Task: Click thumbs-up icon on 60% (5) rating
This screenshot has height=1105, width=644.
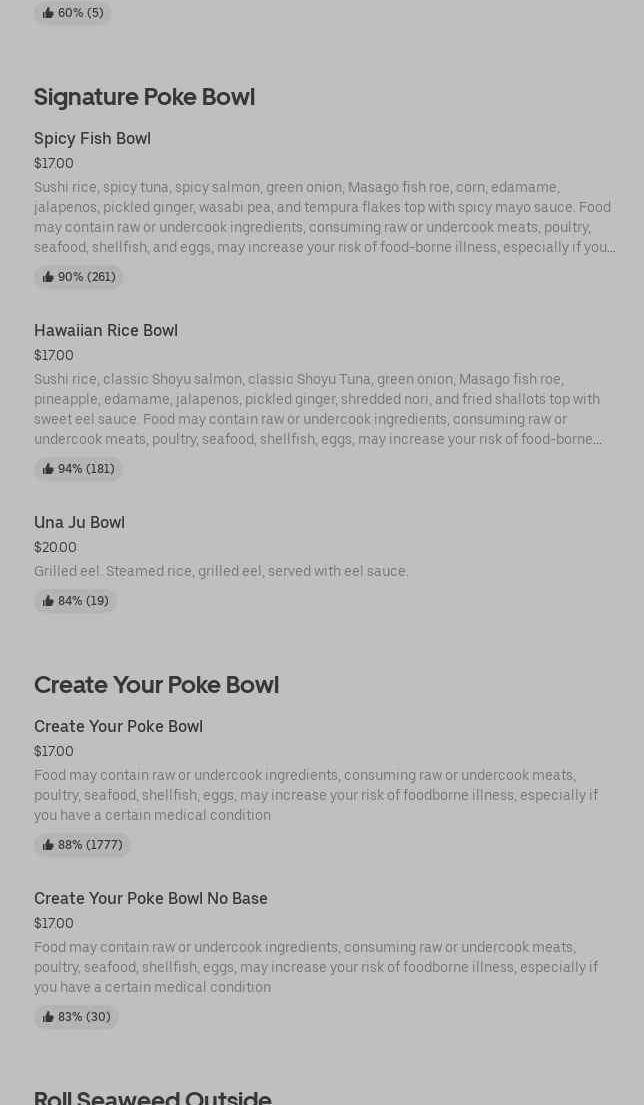Action: 48,13
